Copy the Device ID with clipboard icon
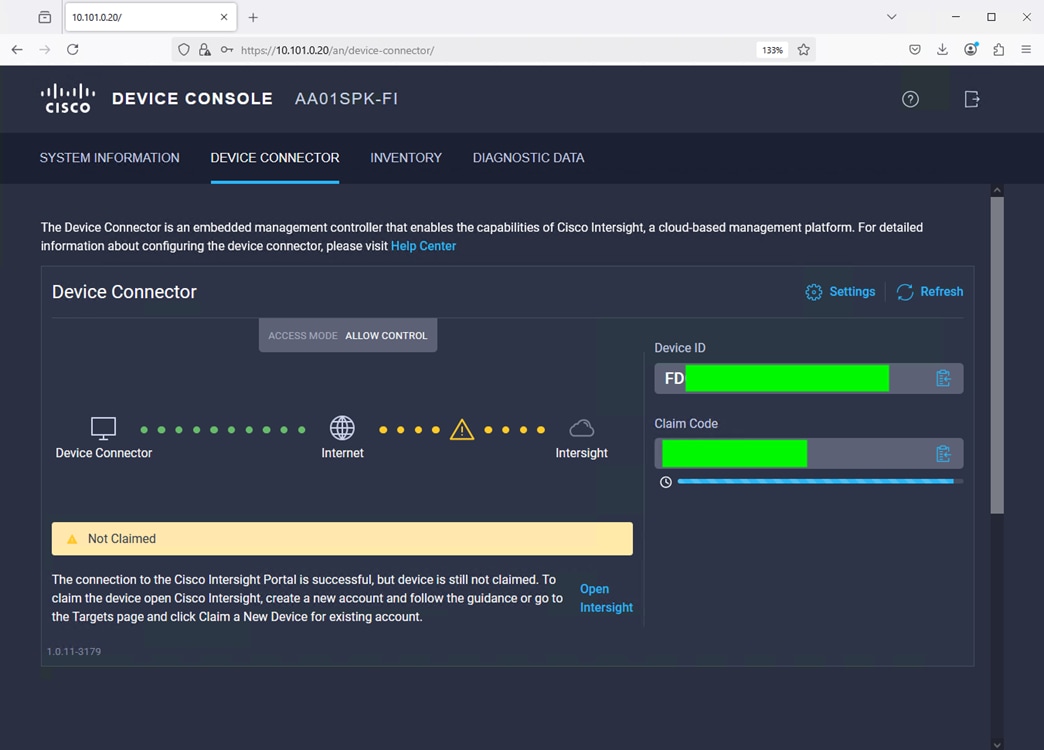Screen dimensions: 1044x750 click(943, 378)
